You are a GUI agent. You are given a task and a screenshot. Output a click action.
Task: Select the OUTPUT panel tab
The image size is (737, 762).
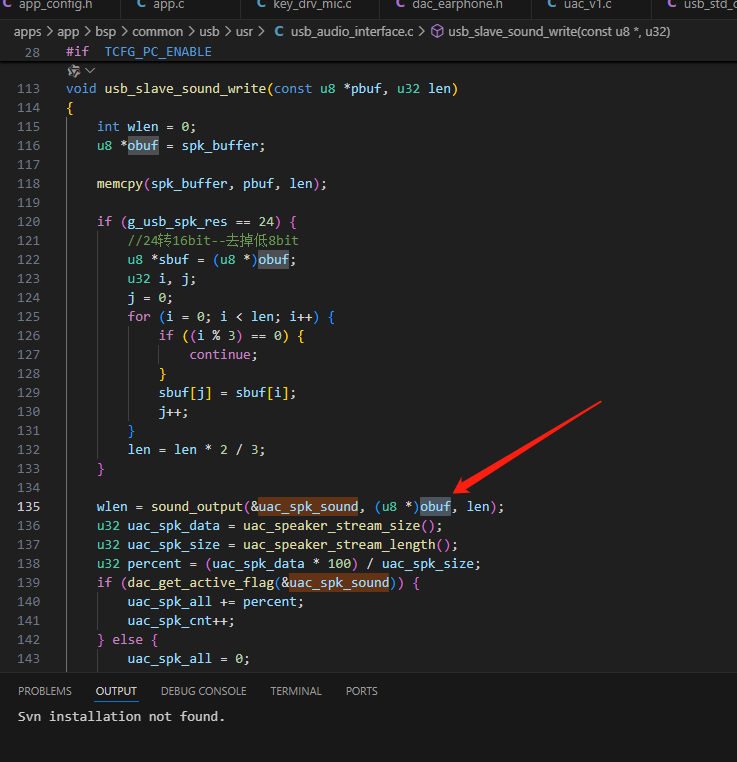(x=116, y=691)
